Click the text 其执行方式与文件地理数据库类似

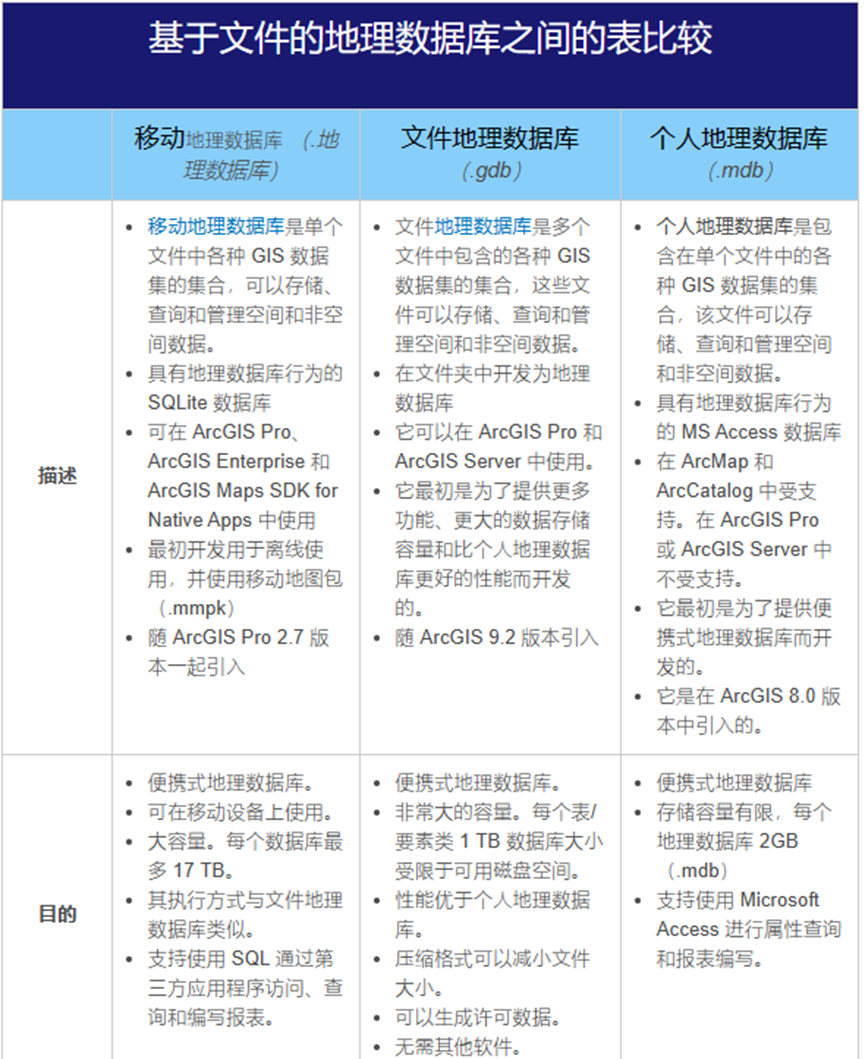(245, 914)
